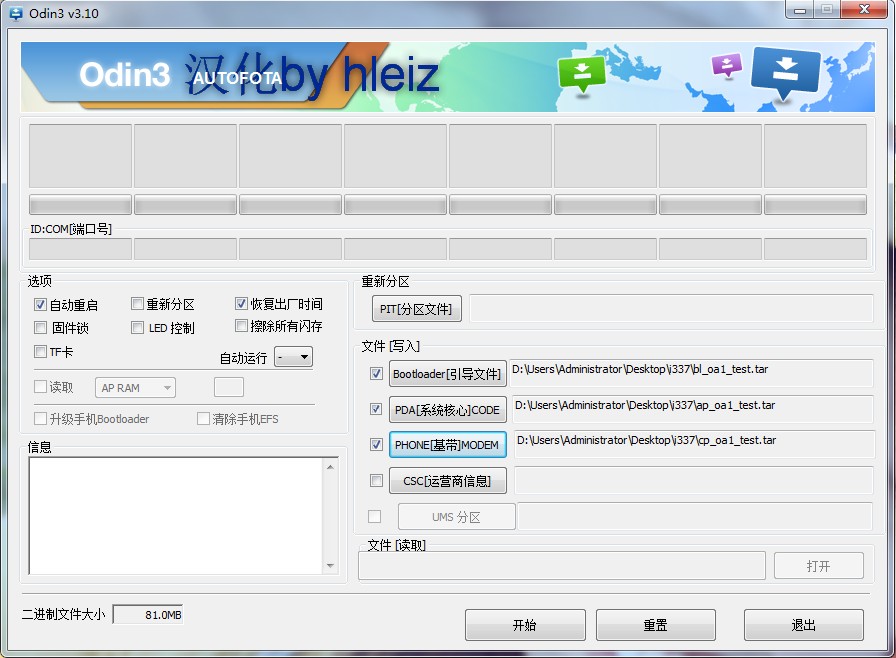
Task: Click the CSC[运营商信息] button
Action: (x=447, y=481)
